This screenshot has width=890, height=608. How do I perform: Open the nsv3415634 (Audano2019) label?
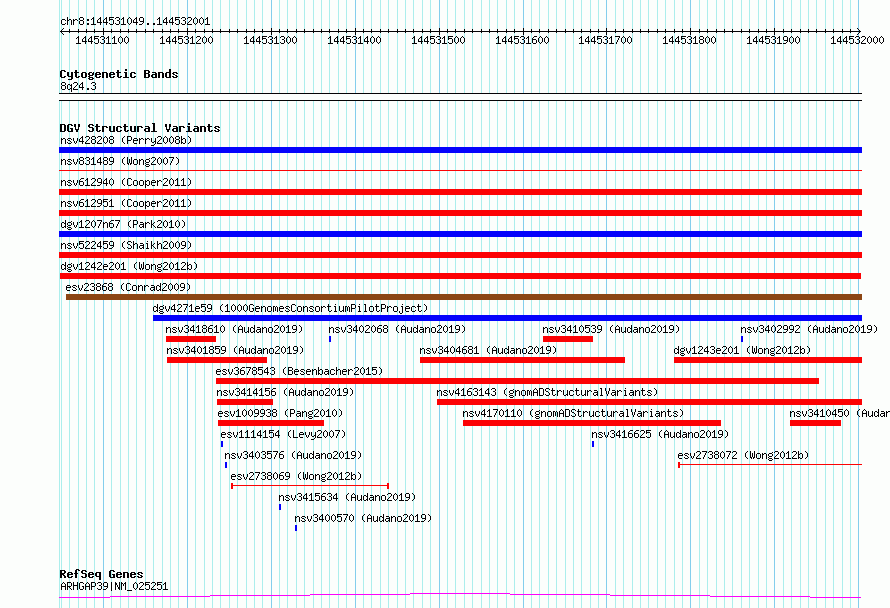coord(347,497)
